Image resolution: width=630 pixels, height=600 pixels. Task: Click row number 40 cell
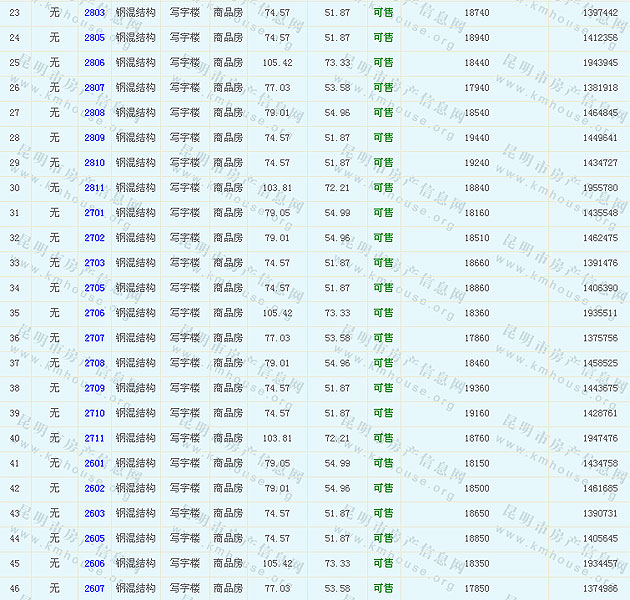coord(14,438)
